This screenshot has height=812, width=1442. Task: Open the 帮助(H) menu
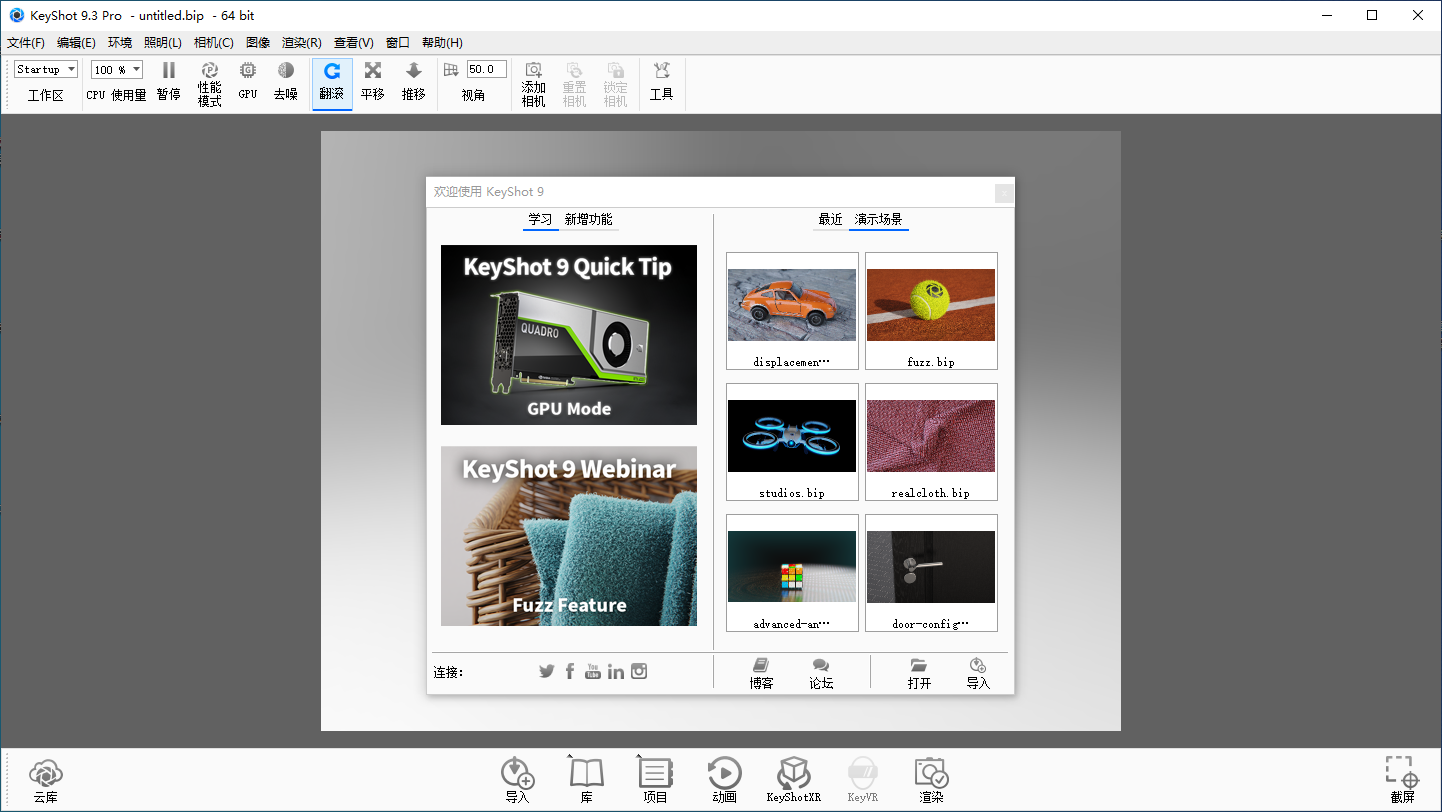click(442, 43)
